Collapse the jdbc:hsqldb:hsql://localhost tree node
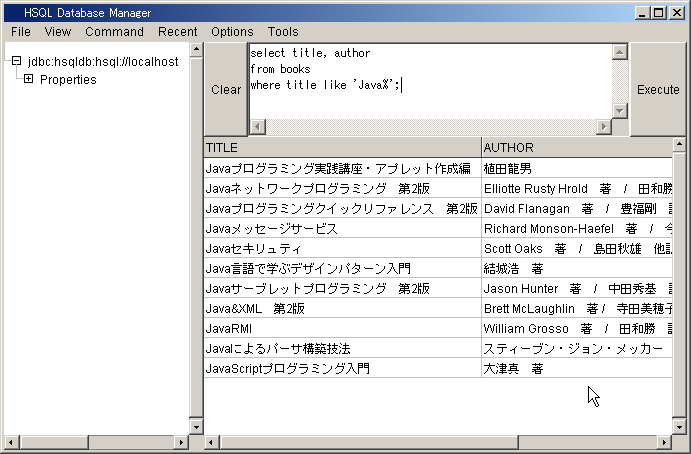This screenshot has width=691, height=454. click(x=15, y=62)
